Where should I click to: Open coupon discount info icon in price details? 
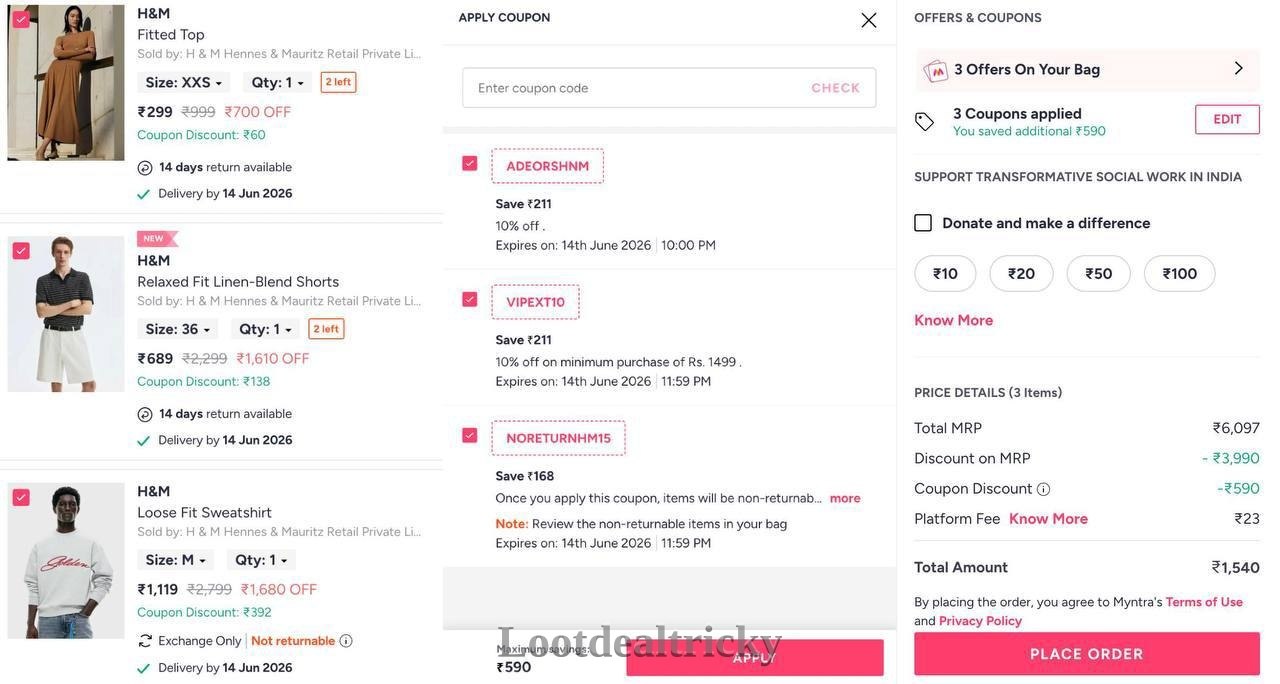(x=1043, y=489)
